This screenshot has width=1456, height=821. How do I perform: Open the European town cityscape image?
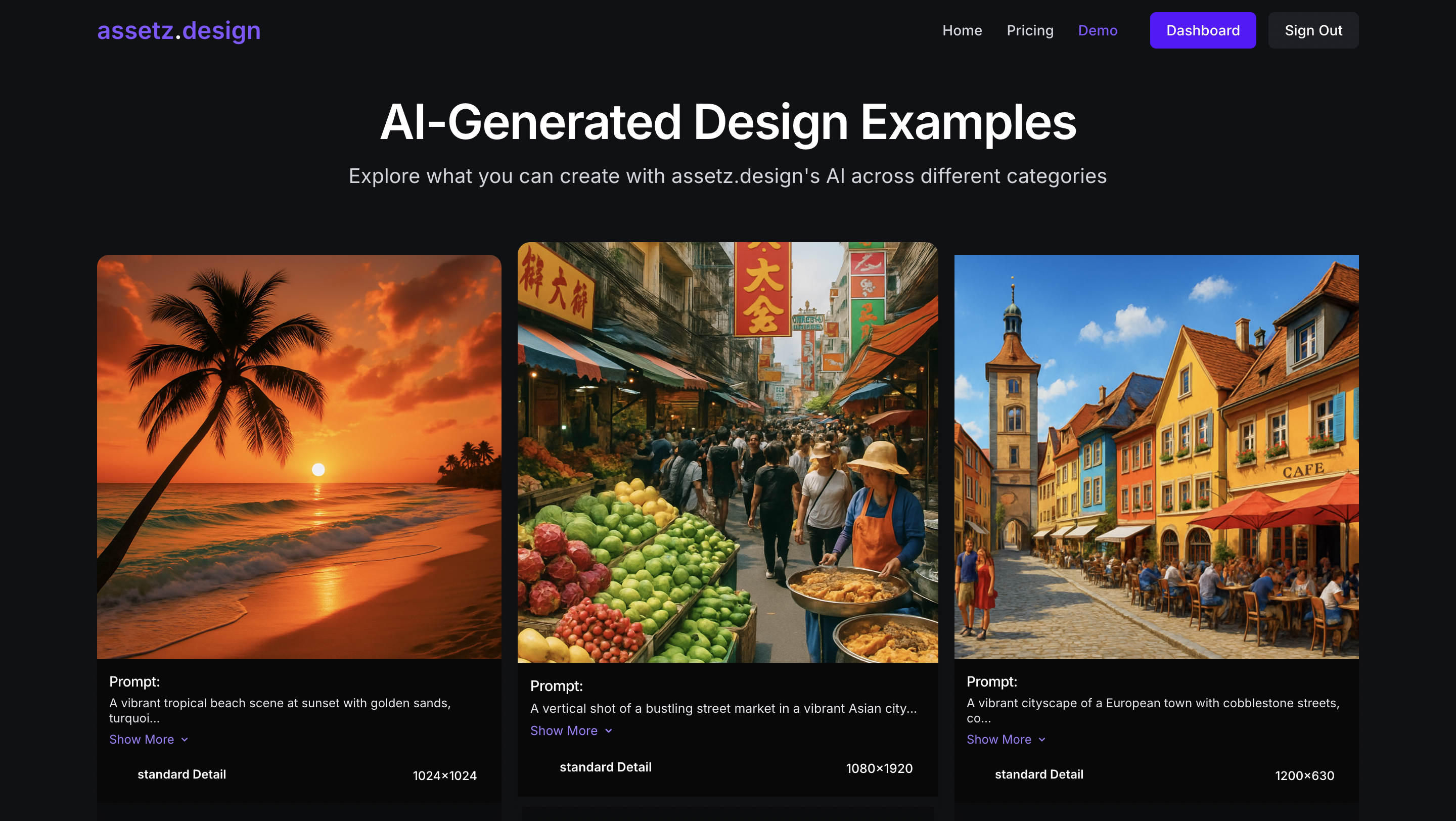[x=1156, y=457]
